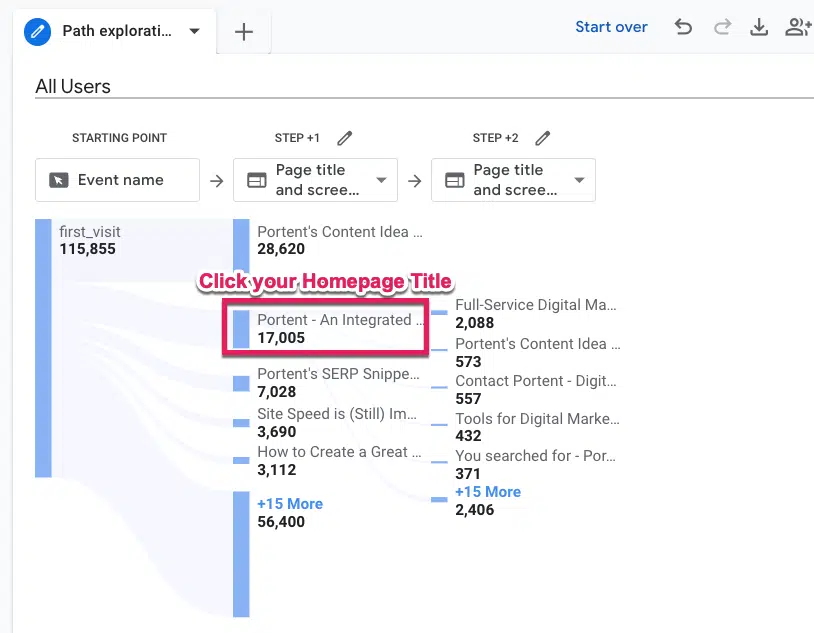Click the All Users segment heading
Screen dimensions: 814x633
click(73, 86)
